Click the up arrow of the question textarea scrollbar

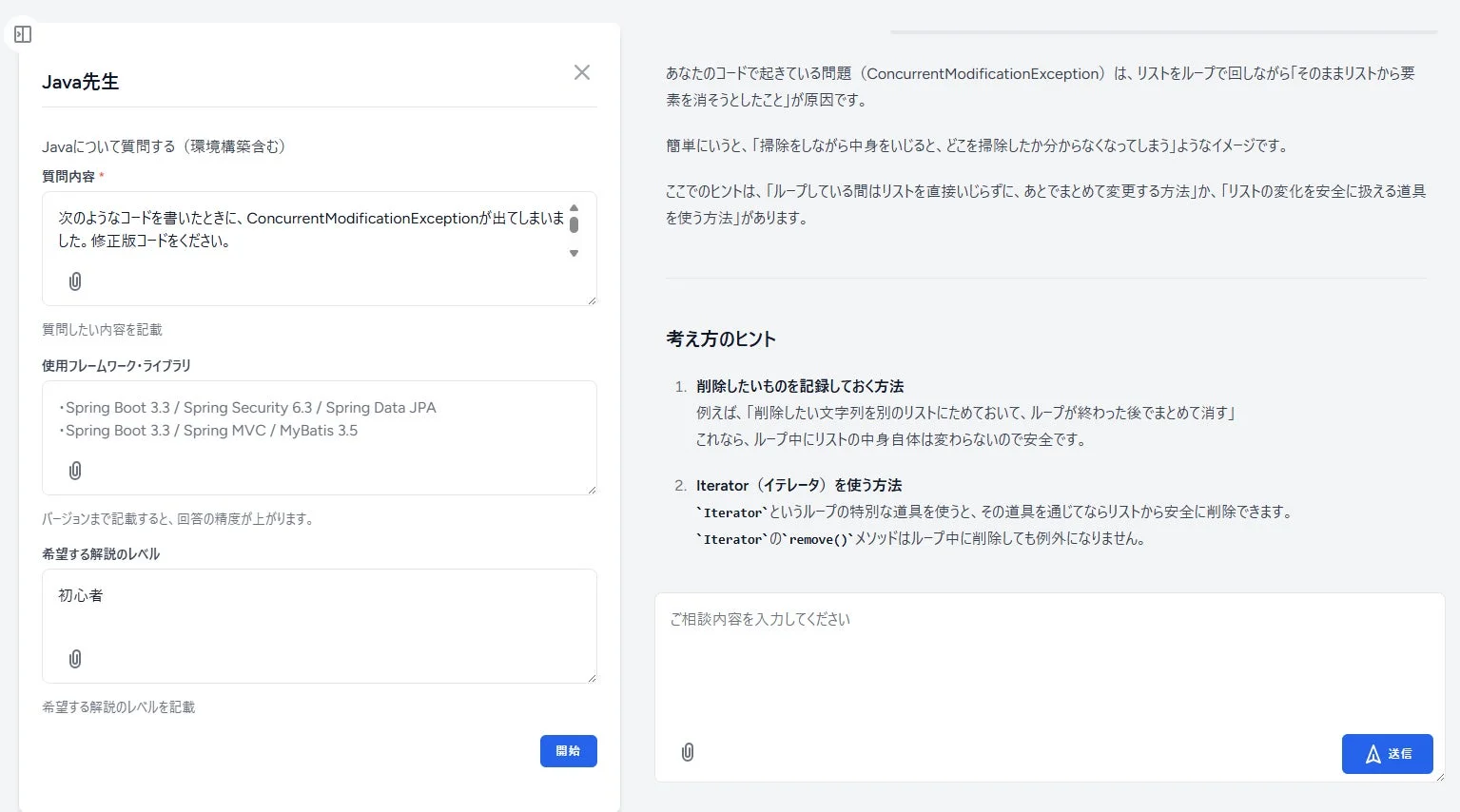click(x=574, y=208)
